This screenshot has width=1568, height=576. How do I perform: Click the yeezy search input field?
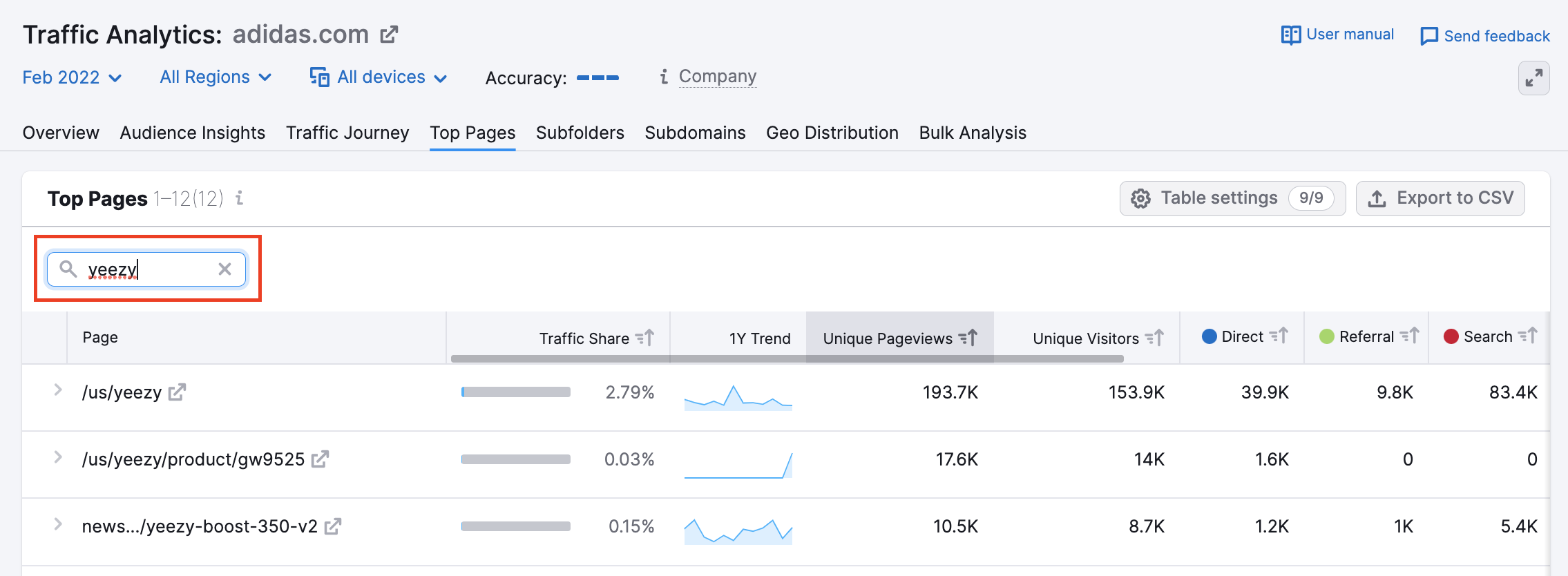coord(146,269)
